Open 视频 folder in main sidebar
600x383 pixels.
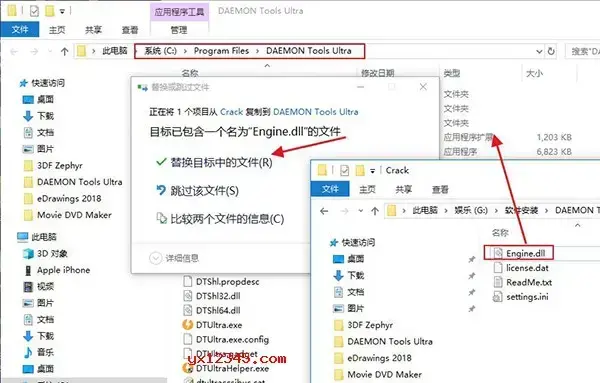coord(39,286)
